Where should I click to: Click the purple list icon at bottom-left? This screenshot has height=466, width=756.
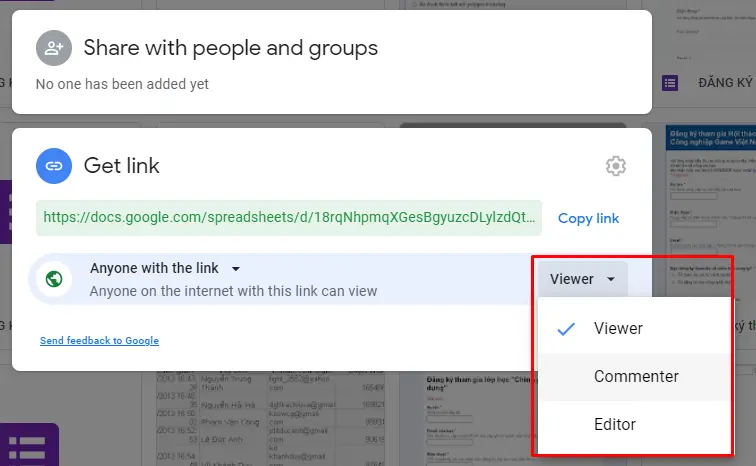(28, 446)
